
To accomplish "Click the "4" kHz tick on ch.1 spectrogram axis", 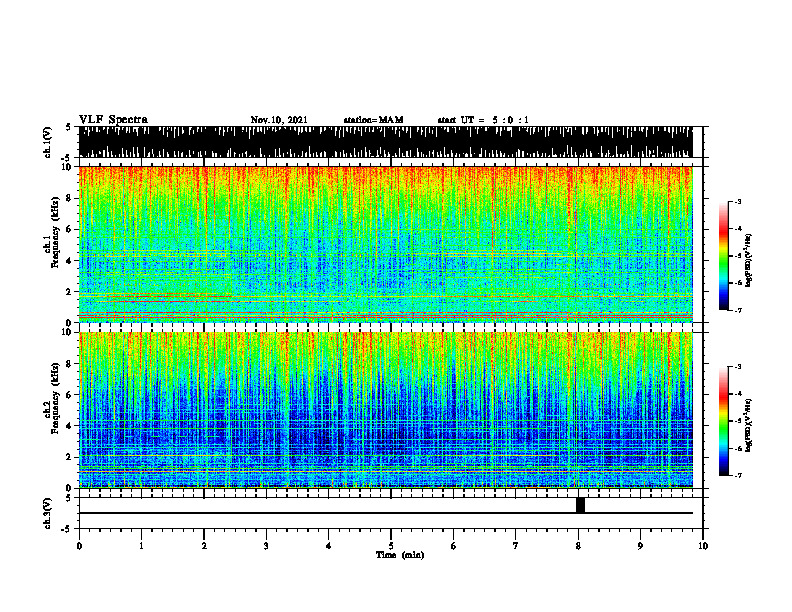I will pos(70,261).
